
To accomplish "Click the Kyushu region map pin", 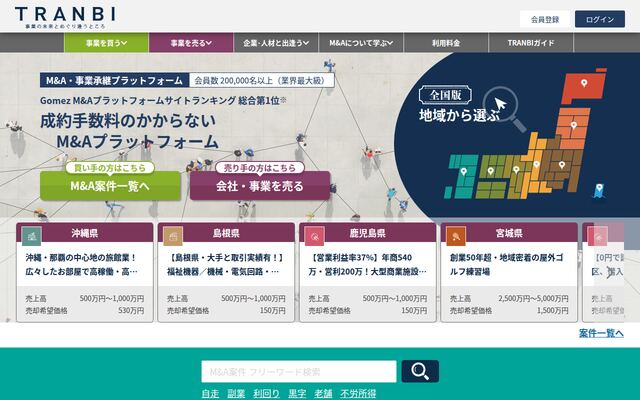I will click(464, 171).
